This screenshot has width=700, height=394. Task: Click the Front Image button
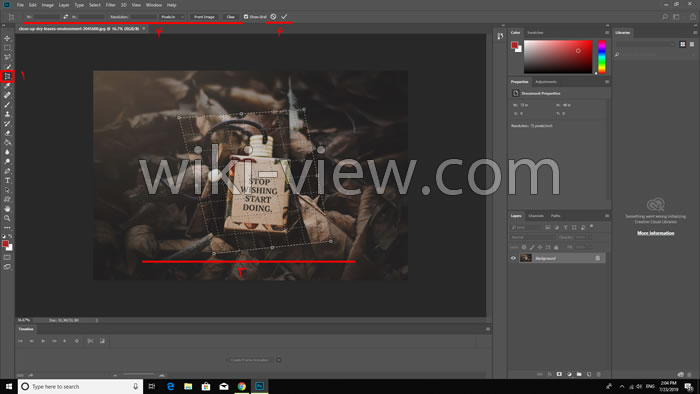(x=204, y=17)
